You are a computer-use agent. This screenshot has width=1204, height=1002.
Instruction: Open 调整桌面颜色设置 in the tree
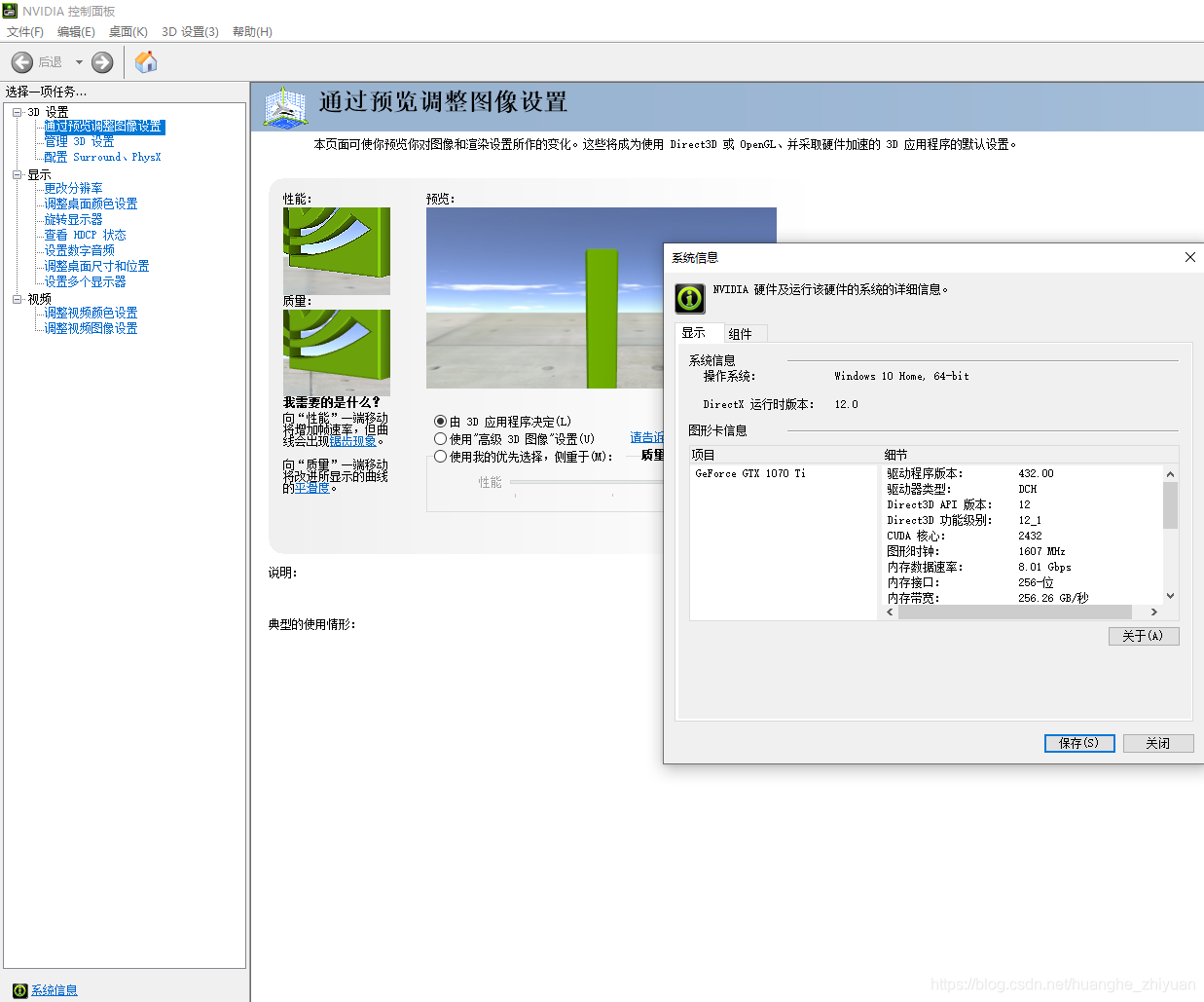point(91,204)
